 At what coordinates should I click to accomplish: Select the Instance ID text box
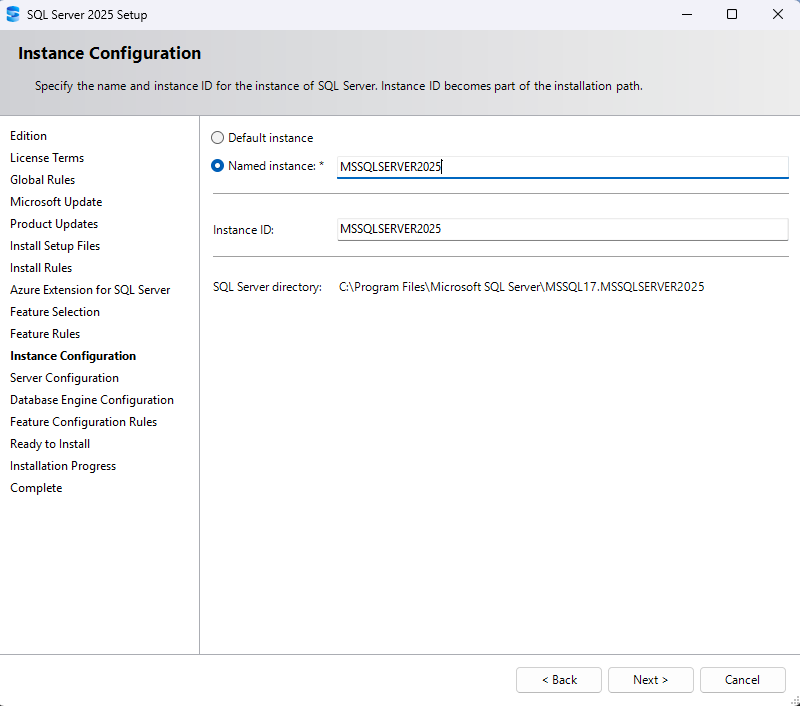(560, 229)
